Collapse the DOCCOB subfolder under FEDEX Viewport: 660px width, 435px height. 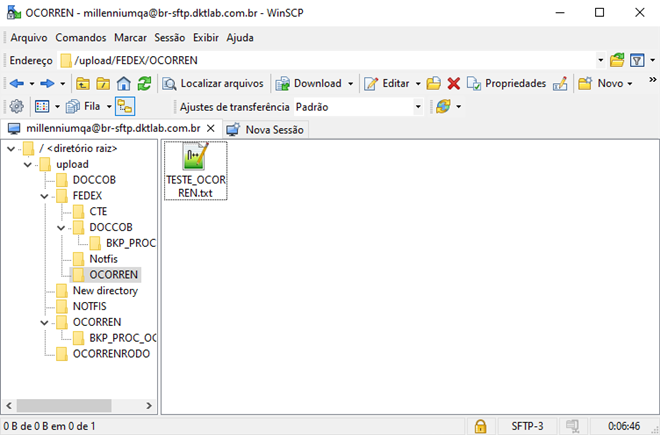click(61, 228)
